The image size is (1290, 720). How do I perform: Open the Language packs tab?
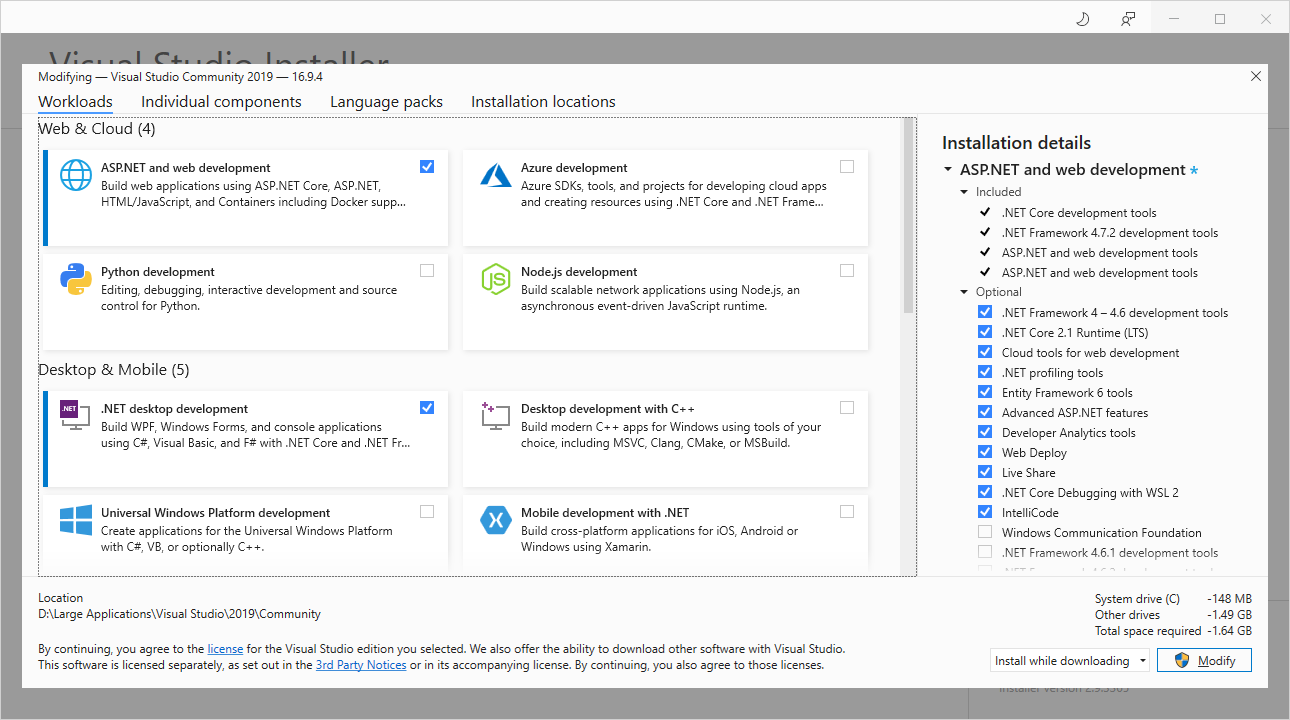pyautogui.click(x=386, y=102)
